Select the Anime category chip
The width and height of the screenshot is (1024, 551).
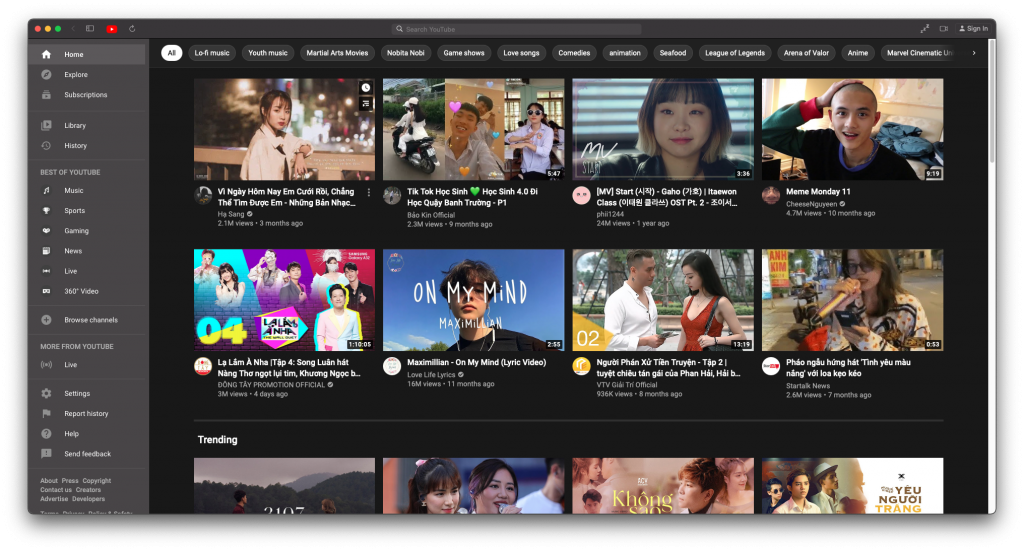coord(857,53)
